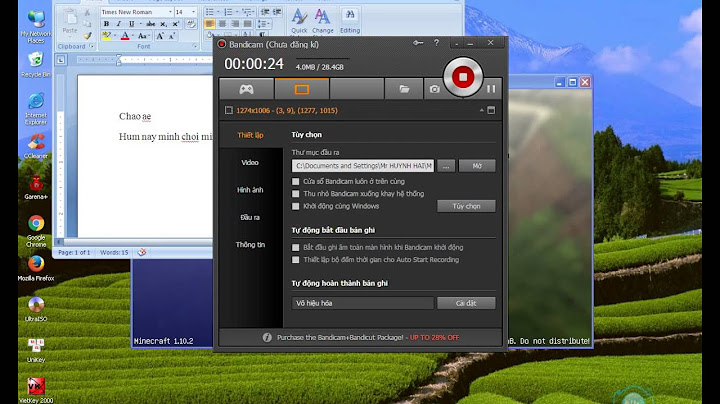Apply Subscript in Word ribbon
This screenshot has width=720, height=404.
163,24
